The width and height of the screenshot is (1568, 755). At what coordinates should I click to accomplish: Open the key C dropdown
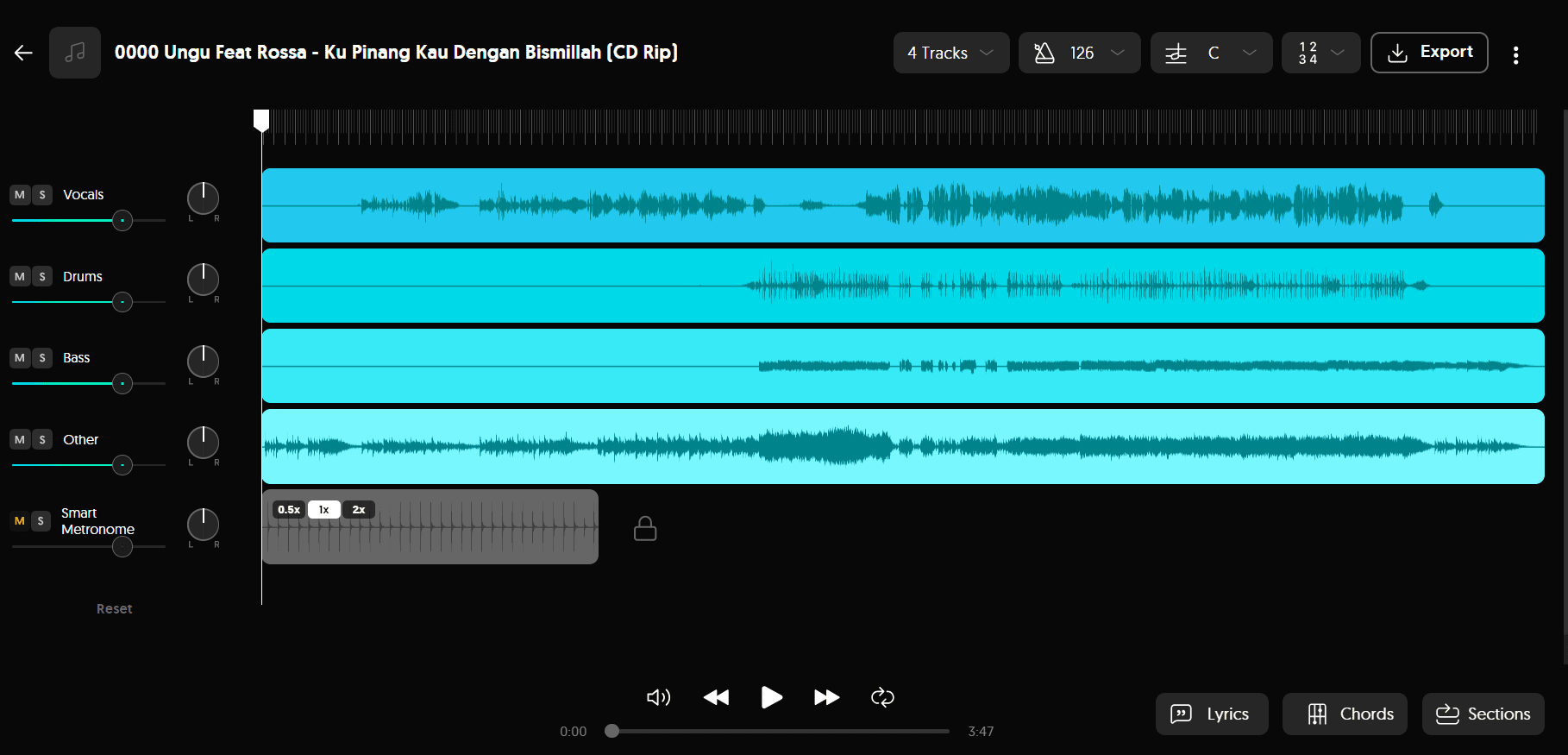point(1211,53)
